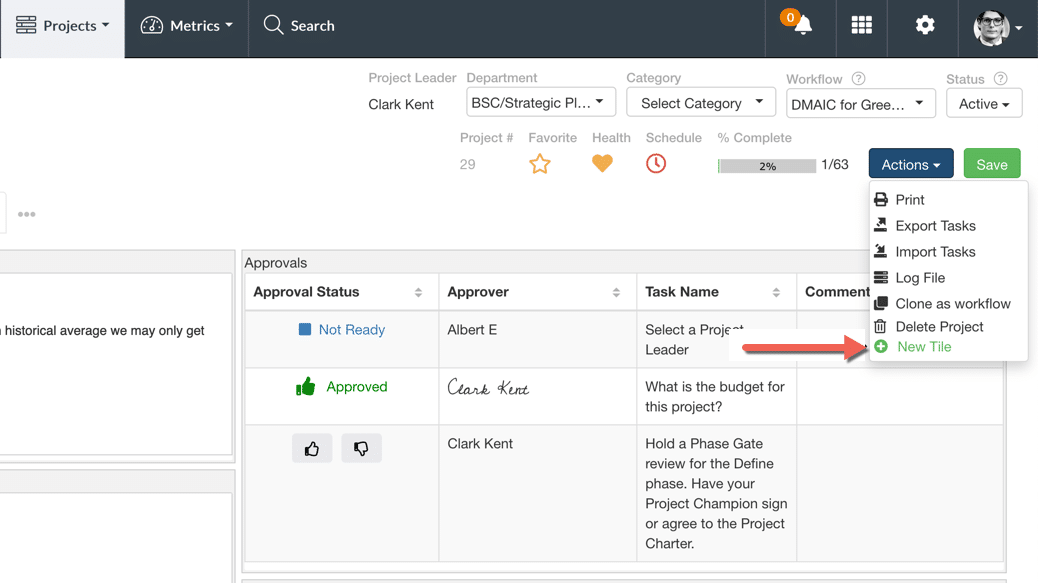The image size is (1038, 583).
Task: Click the percent complete progress bar
Action: pos(767,165)
